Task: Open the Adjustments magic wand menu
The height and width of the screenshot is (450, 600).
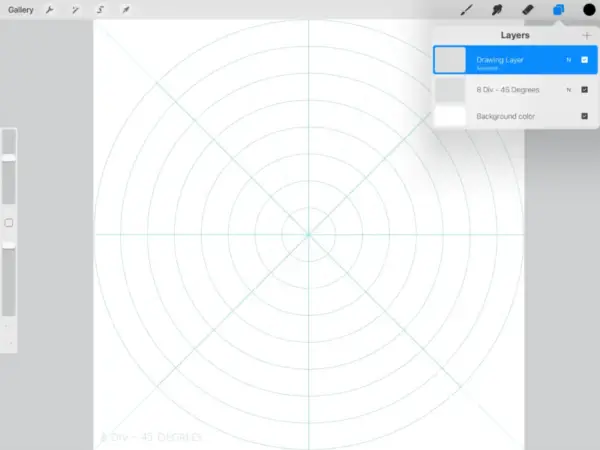Action: (x=75, y=10)
